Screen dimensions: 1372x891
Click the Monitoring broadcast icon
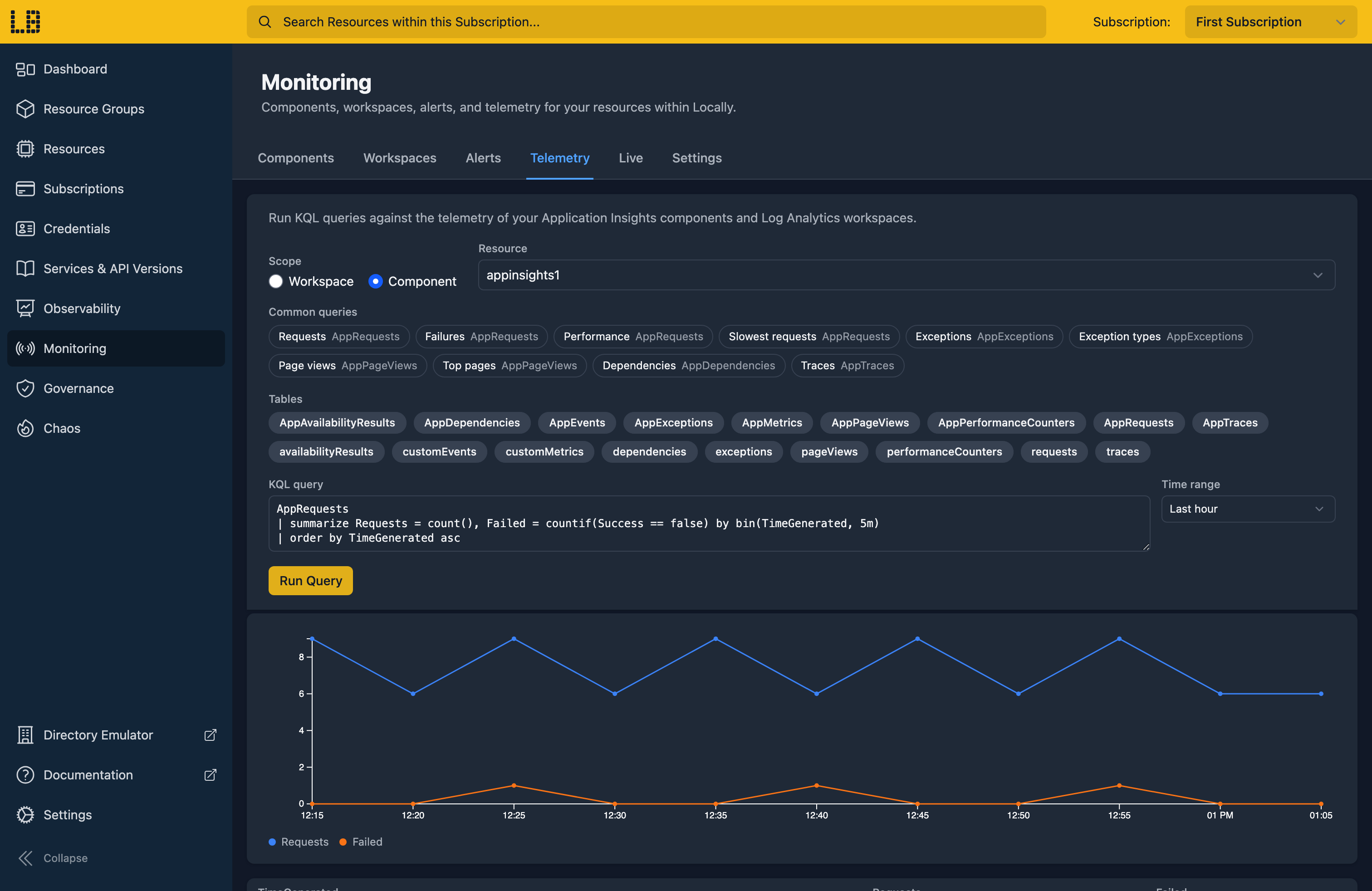click(25, 348)
